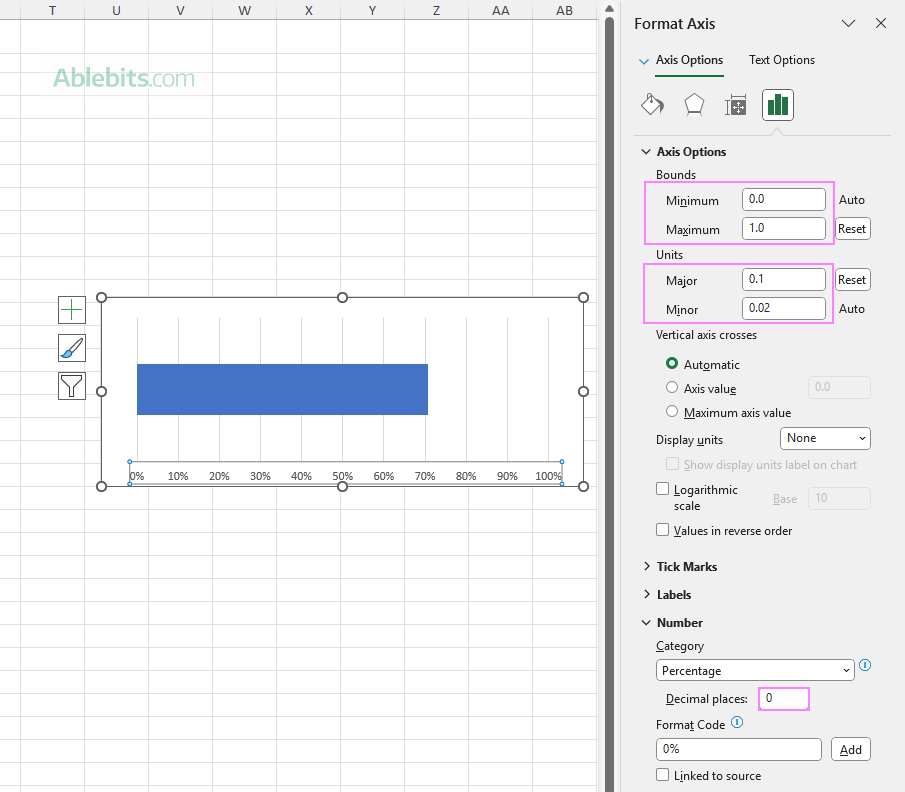This screenshot has width=905, height=792.
Task: Open the Chart Elements plus button
Action: click(71, 310)
